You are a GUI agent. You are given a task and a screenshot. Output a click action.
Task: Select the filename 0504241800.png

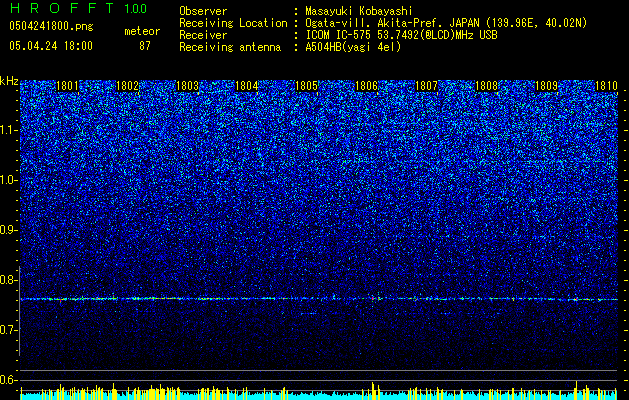(x=51, y=26)
